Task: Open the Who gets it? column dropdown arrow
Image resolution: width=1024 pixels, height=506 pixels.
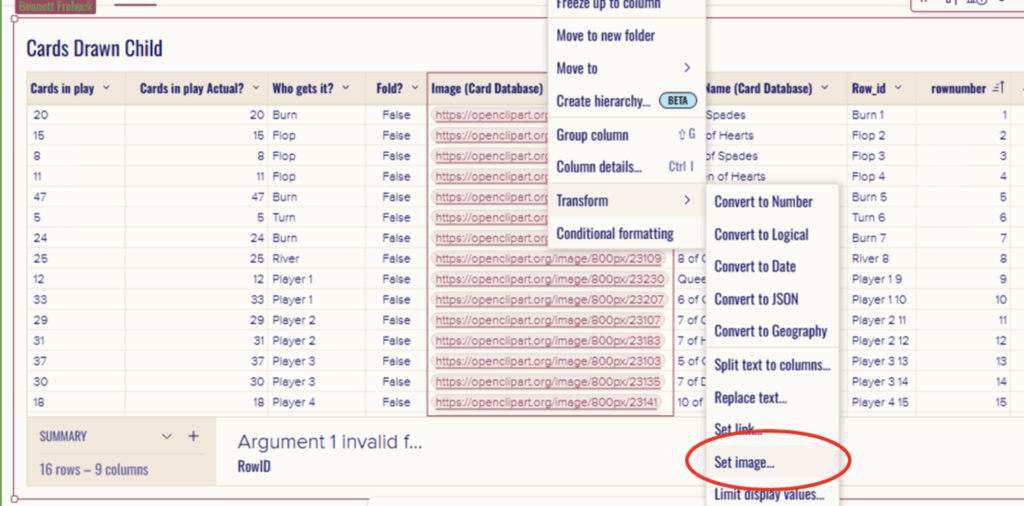Action: [x=346, y=89]
